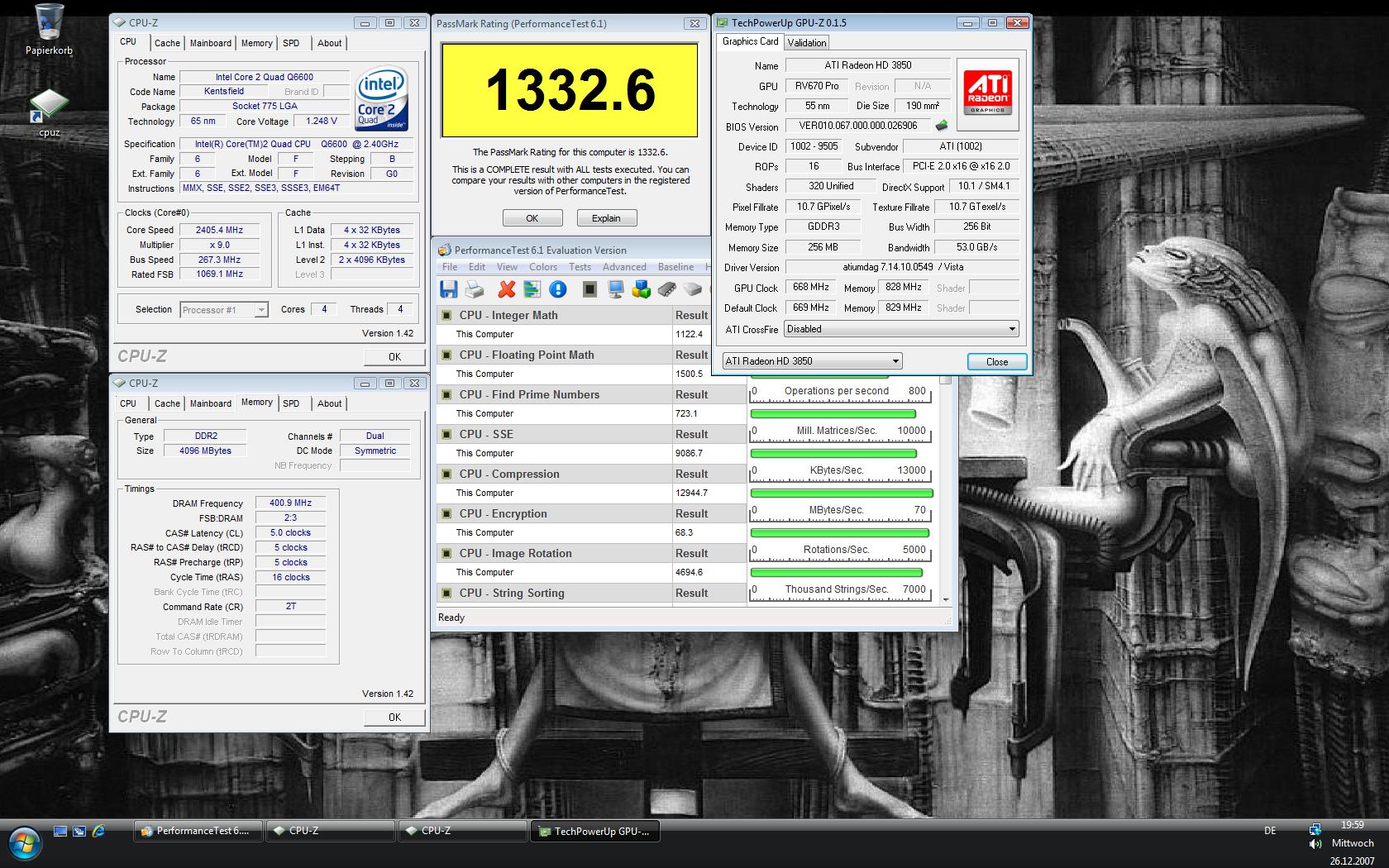Screen dimensions: 1389x868
Task: Click the red X delete icon in toolbar
Action: click(507, 289)
